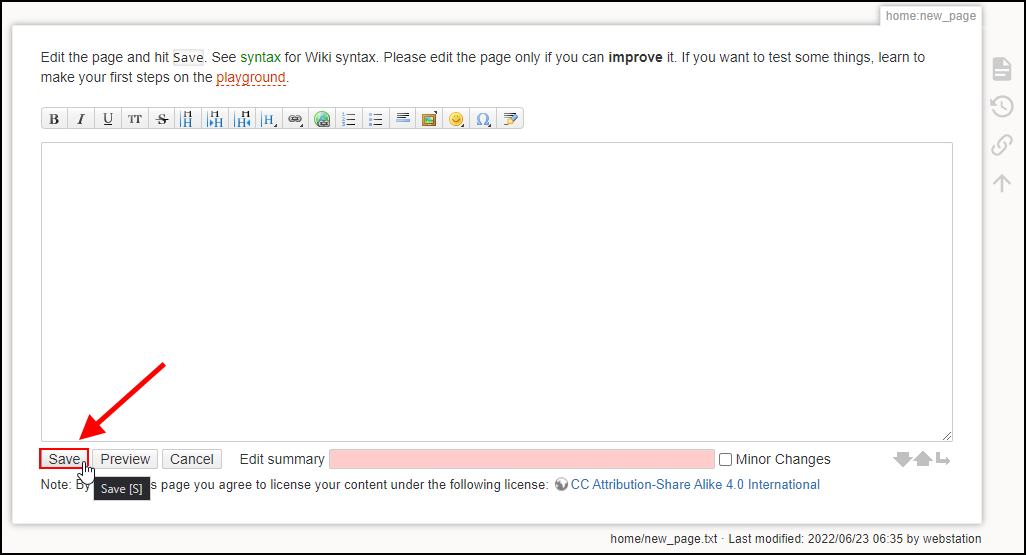Open special characters Omega picker
This screenshot has height=555, width=1026.
pyautogui.click(x=483, y=118)
